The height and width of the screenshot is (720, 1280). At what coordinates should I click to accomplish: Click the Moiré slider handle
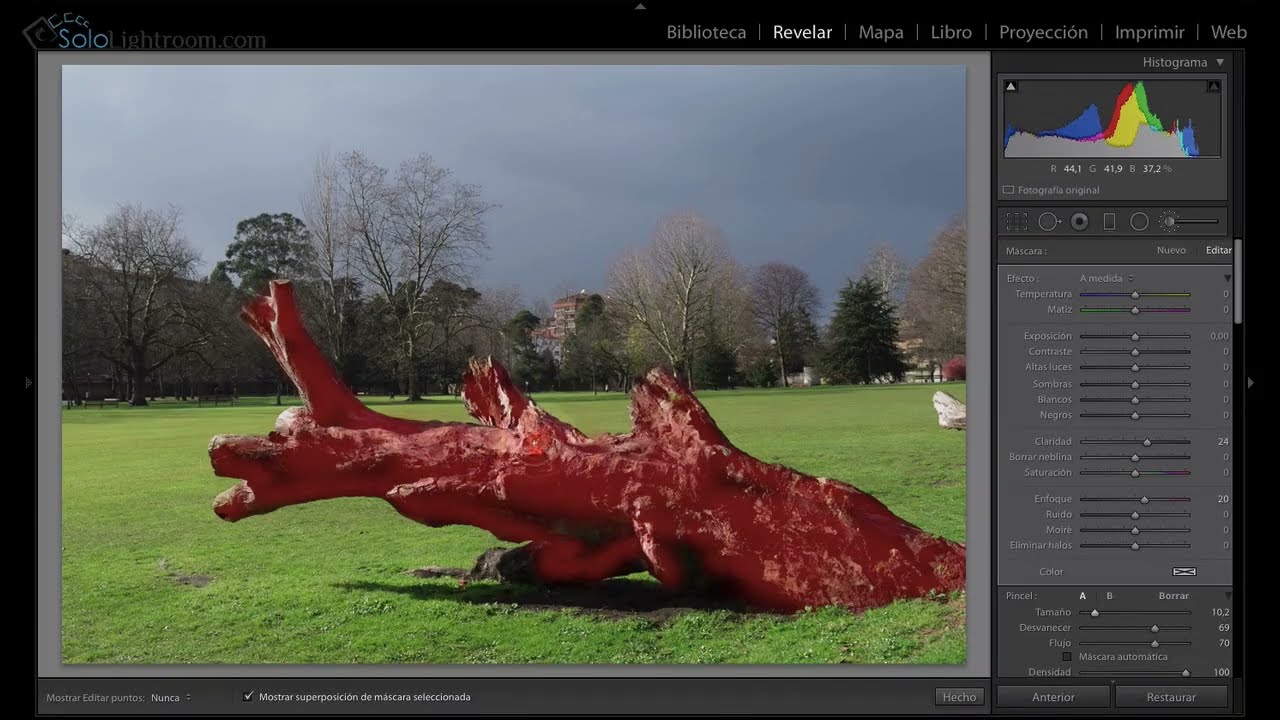1135,530
